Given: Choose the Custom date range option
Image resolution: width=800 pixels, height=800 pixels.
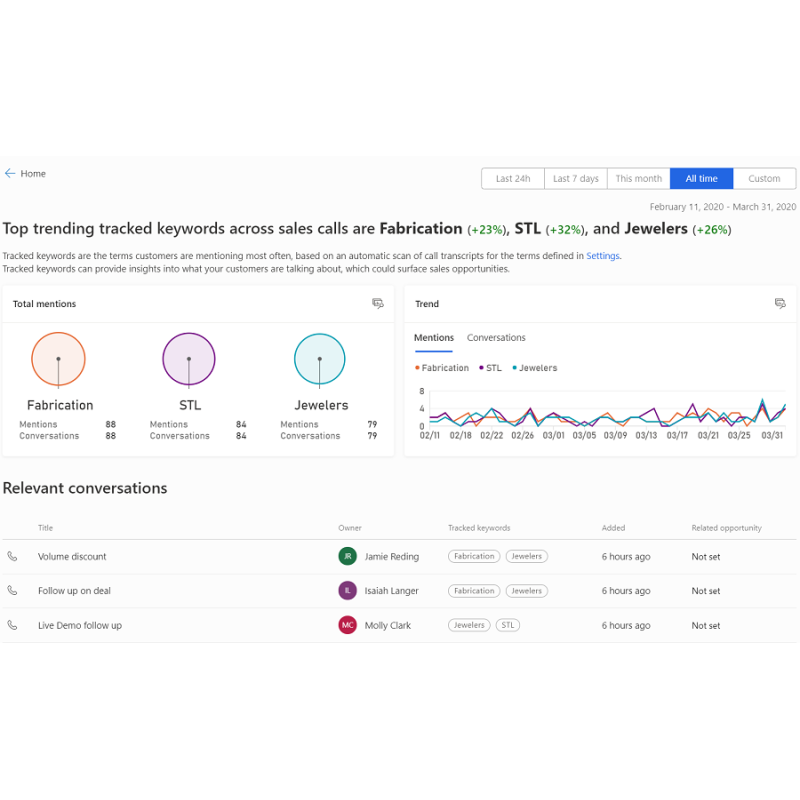Looking at the screenshot, I should (764, 179).
